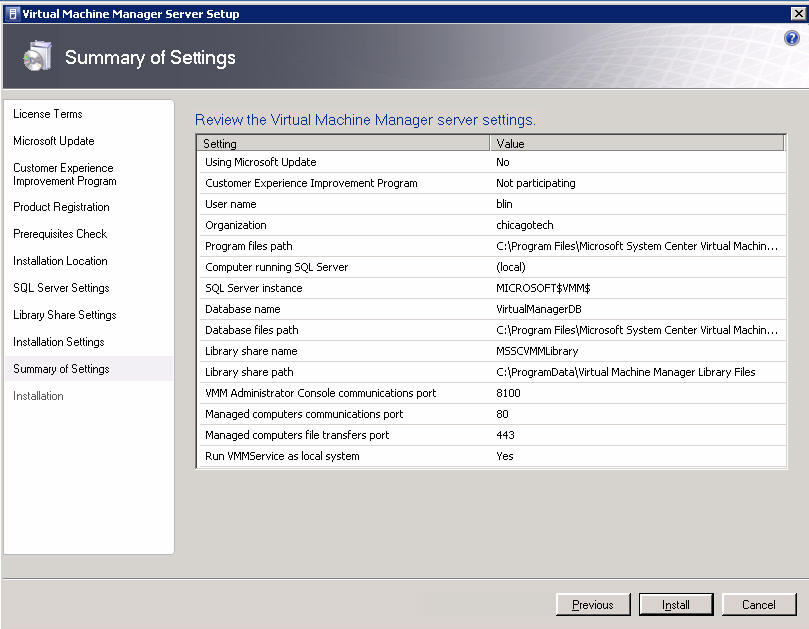
Task: Click the value 'Not participating'
Action: click(x=536, y=183)
